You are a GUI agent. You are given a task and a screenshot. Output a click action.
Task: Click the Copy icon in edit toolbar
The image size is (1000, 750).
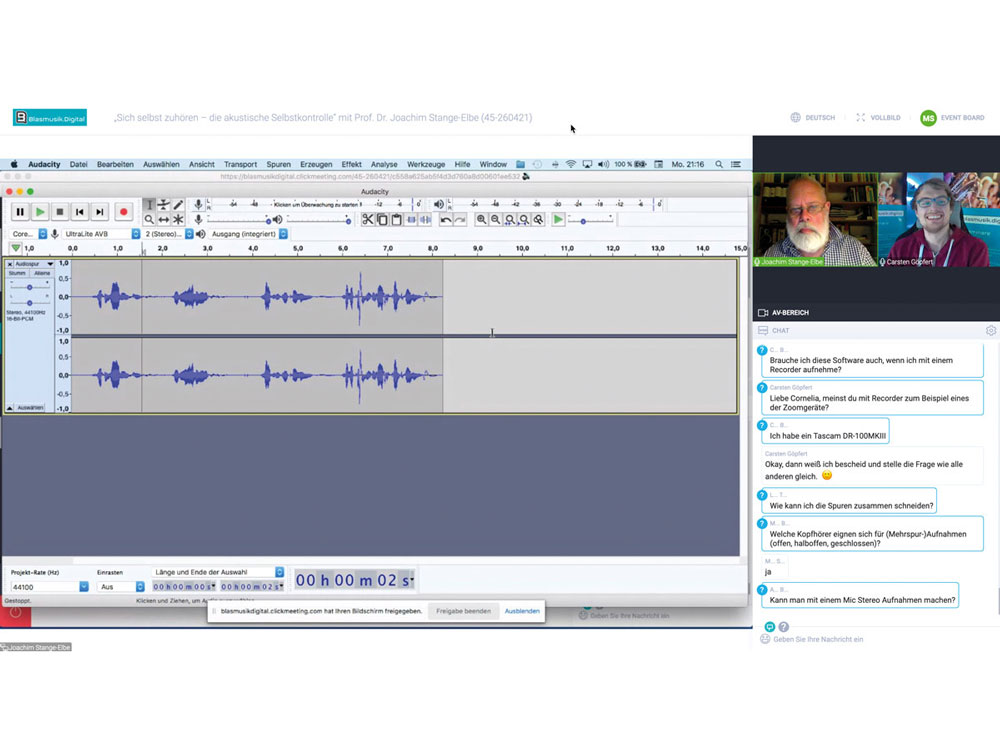[x=382, y=219]
